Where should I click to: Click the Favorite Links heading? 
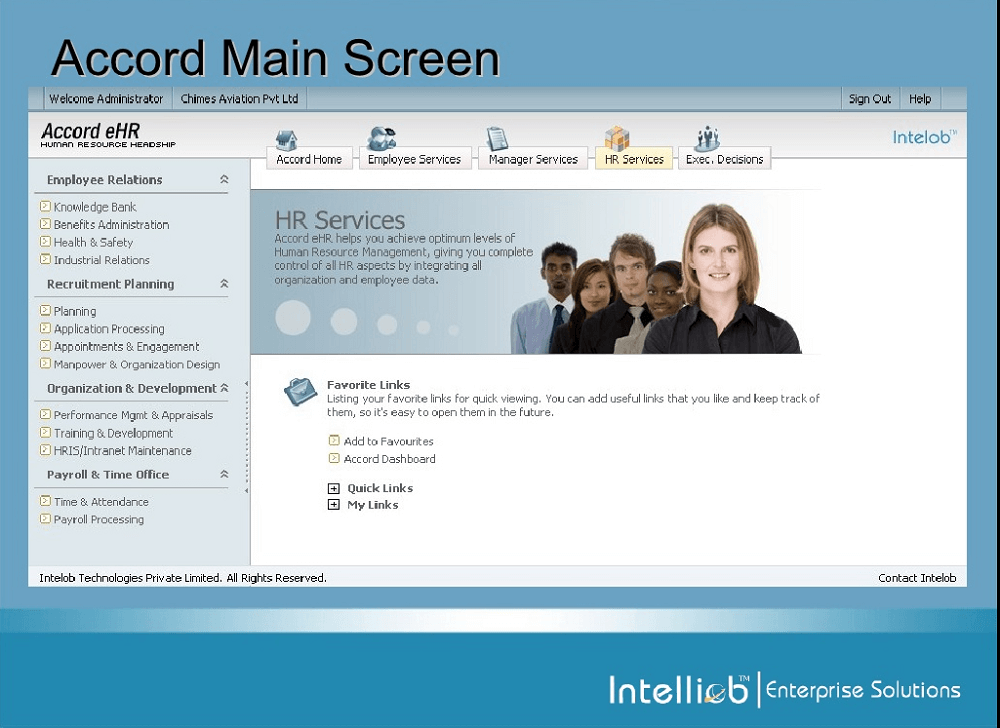coord(368,384)
